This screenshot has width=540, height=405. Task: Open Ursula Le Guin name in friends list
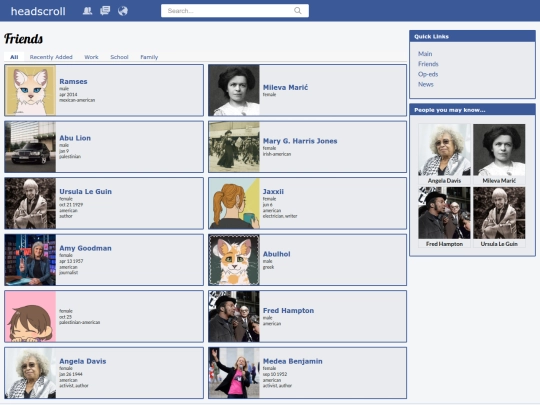coord(85,191)
